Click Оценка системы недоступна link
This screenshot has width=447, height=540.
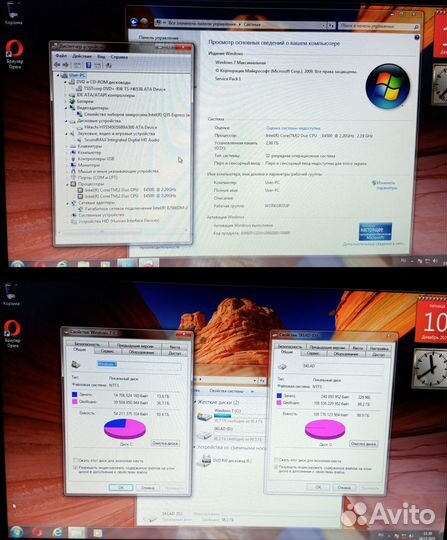coord(293,128)
